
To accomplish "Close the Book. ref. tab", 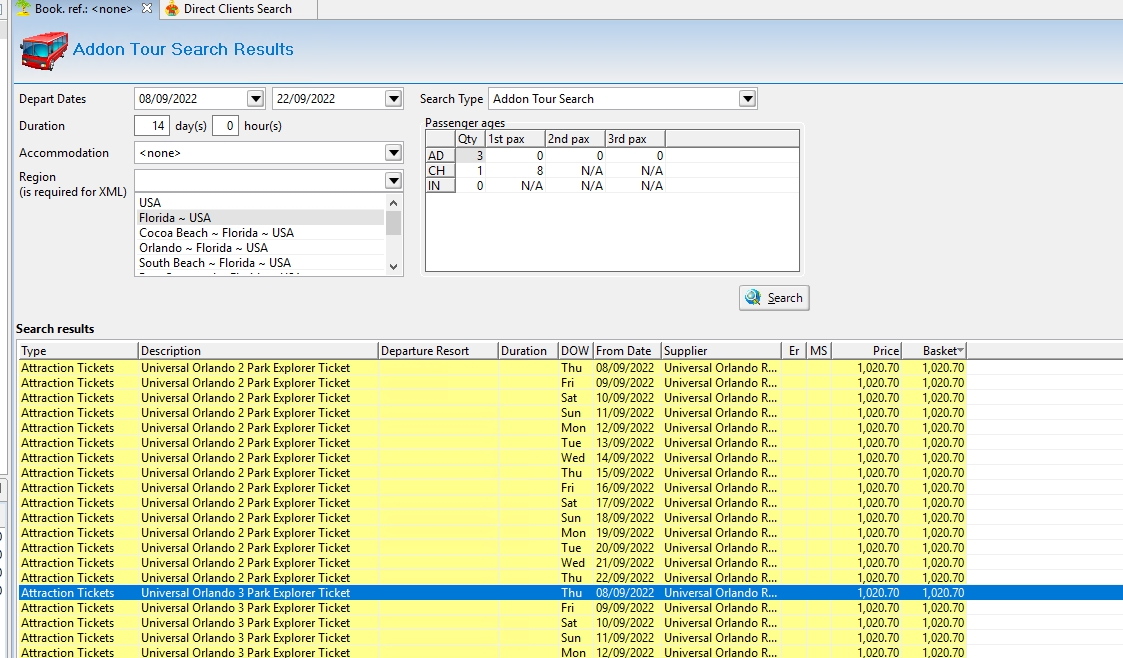I will coord(147,9).
